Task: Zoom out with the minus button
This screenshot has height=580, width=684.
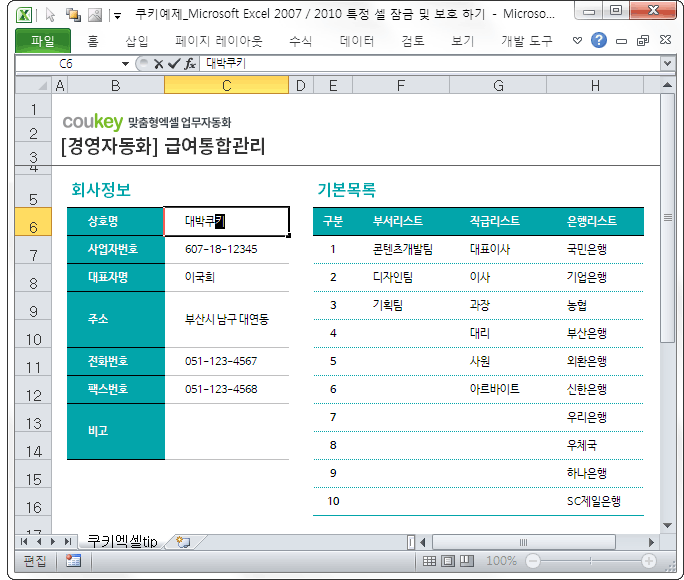Action: [533, 561]
